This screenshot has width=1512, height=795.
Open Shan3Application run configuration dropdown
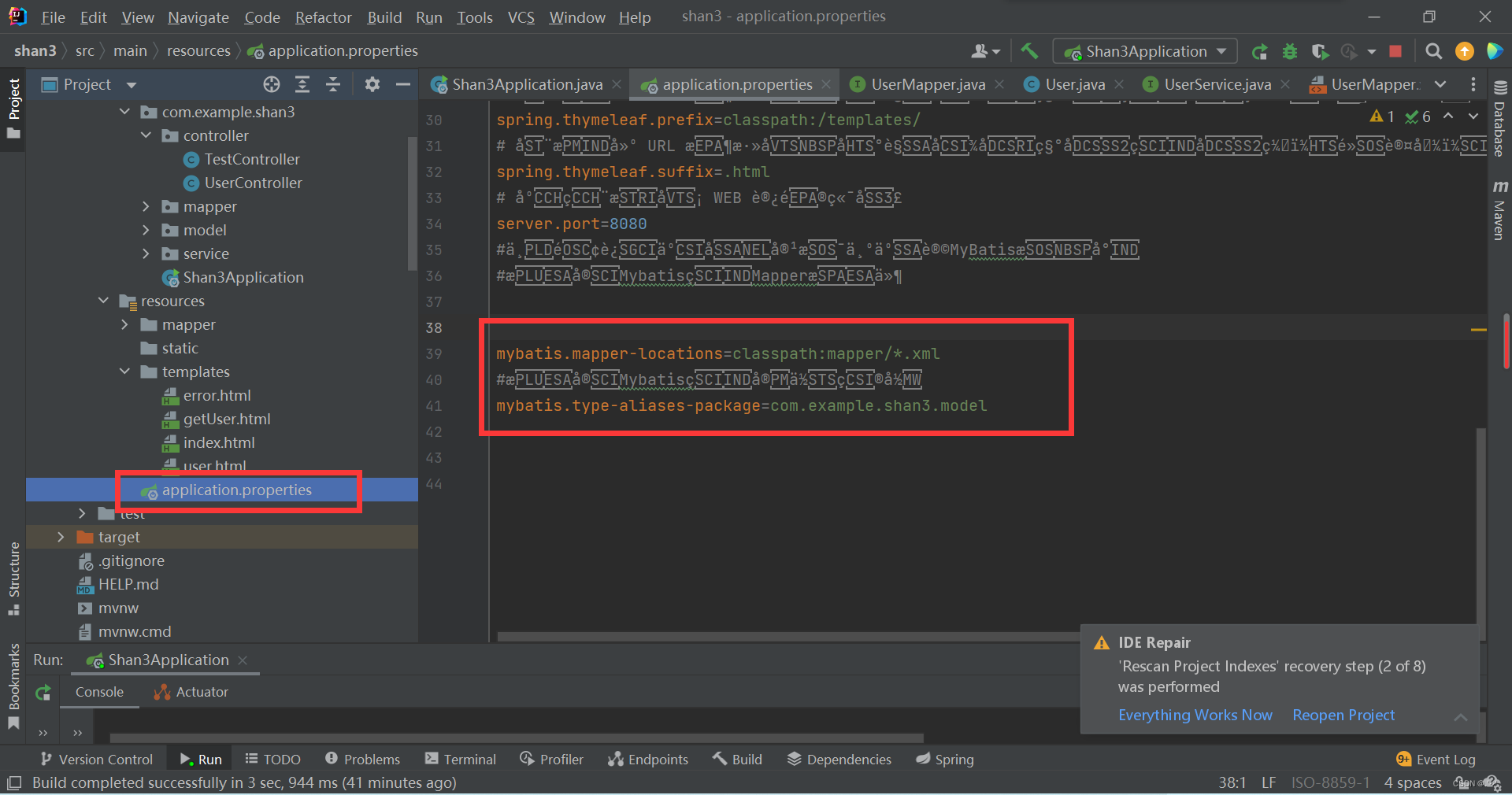coord(1146,51)
